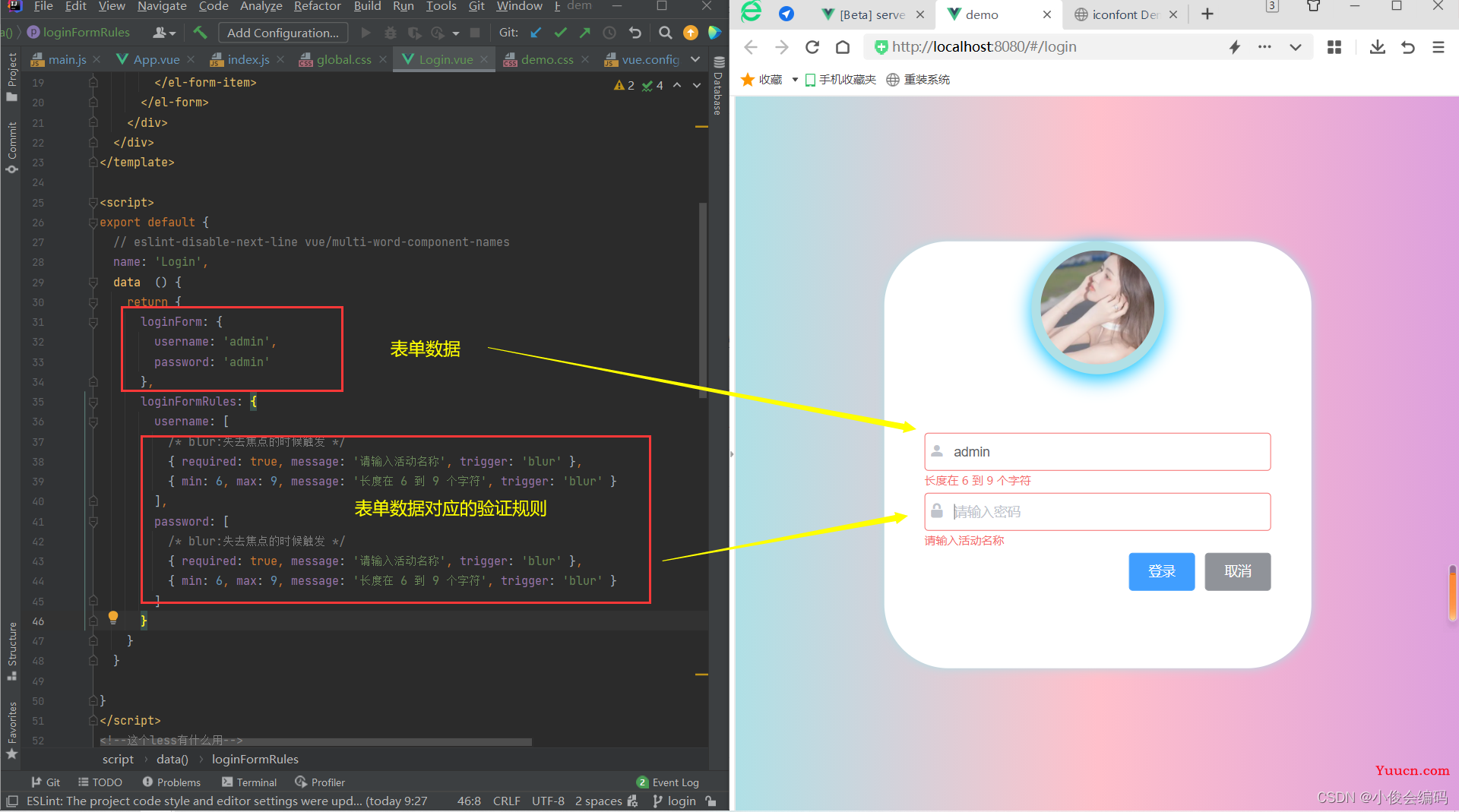Collapse the loginFormRules fold at line 35
This screenshot has width=1459, height=812.
93,402
